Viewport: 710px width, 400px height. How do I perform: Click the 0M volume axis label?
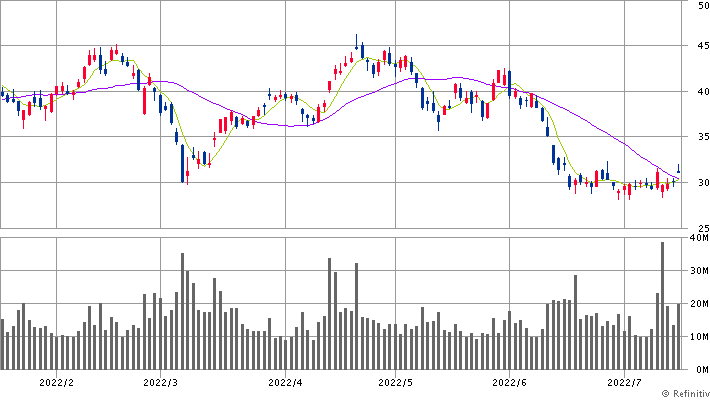pyautogui.click(x=700, y=369)
